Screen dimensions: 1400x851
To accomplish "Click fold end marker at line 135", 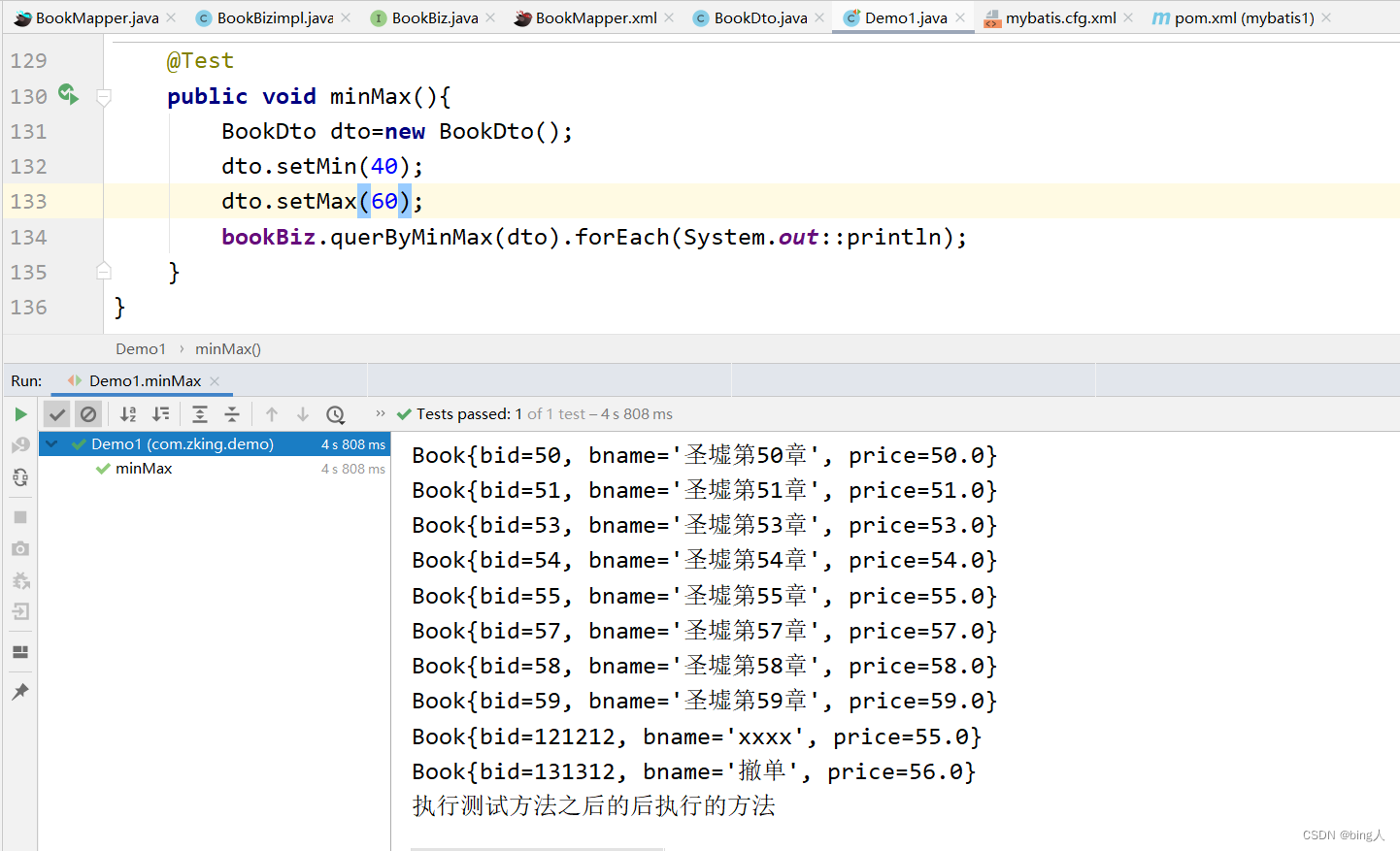I will click(x=104, y=272).
